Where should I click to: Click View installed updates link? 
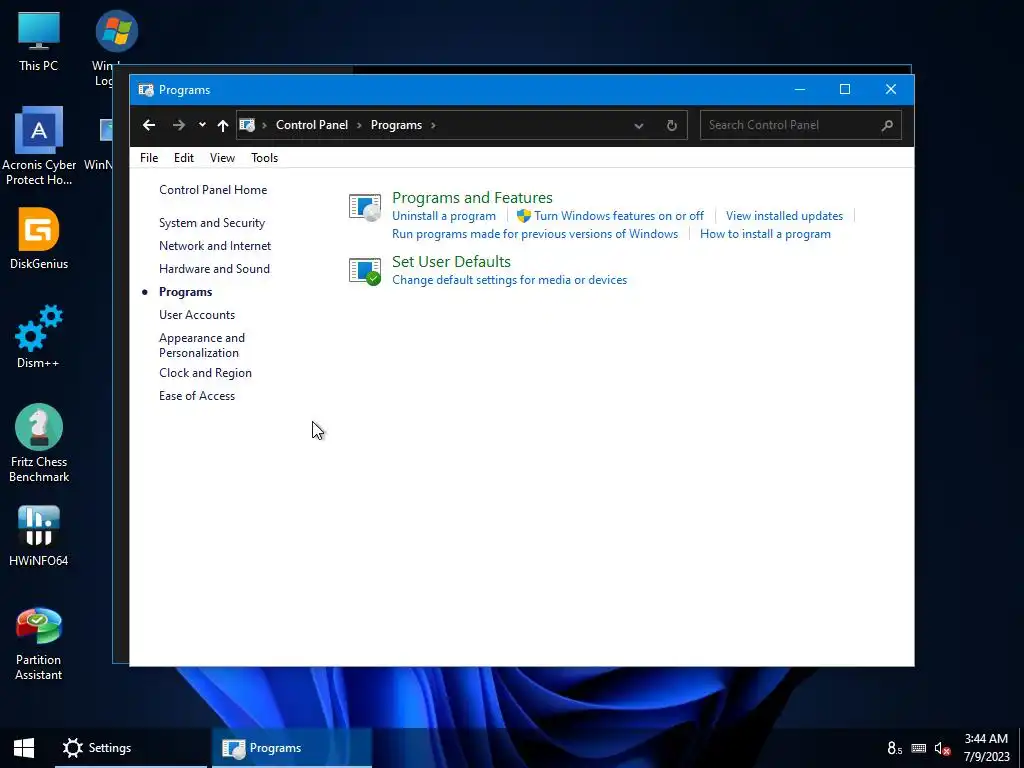tap(784, 216)
